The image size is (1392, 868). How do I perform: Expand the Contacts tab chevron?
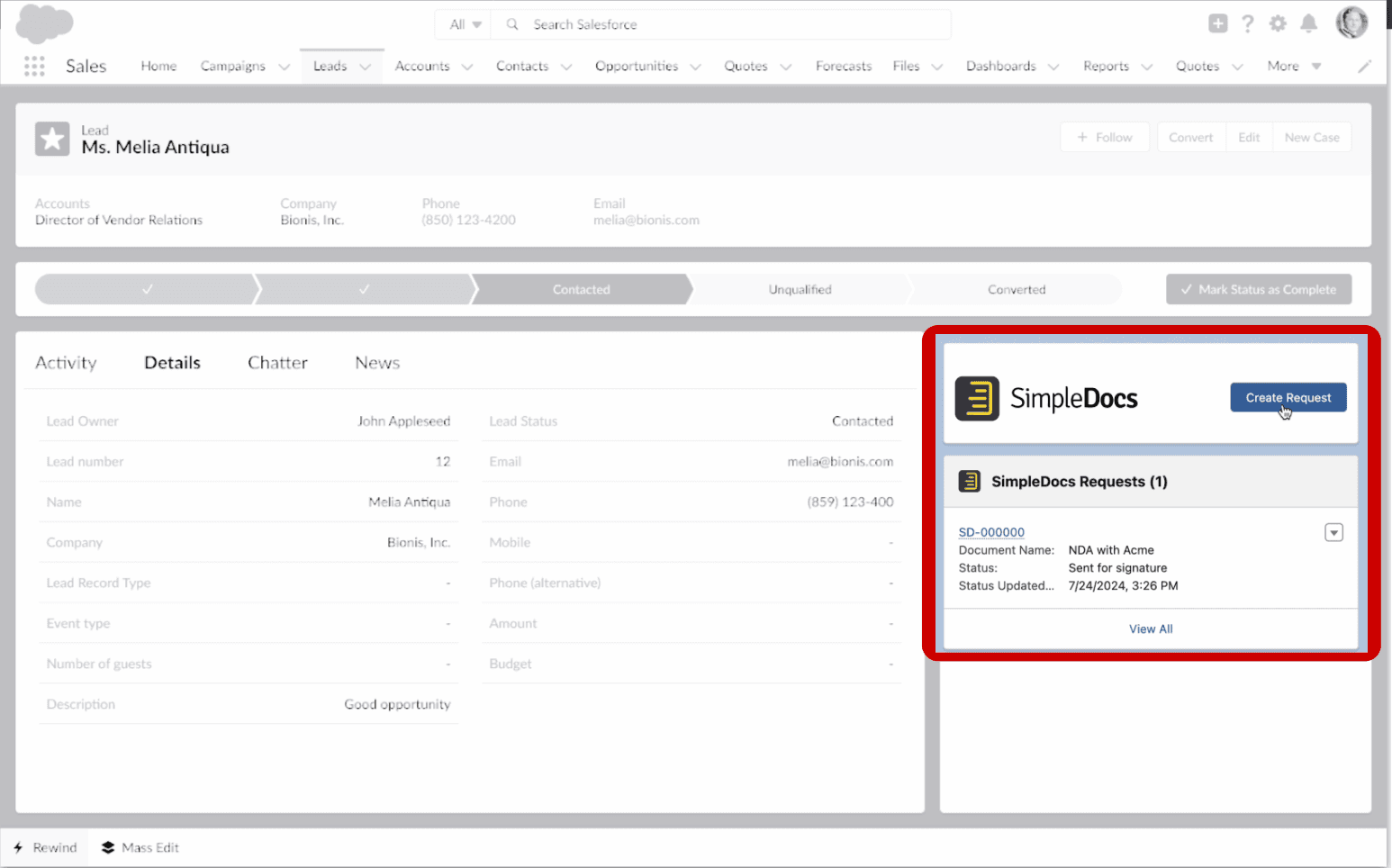pos(566,67)
